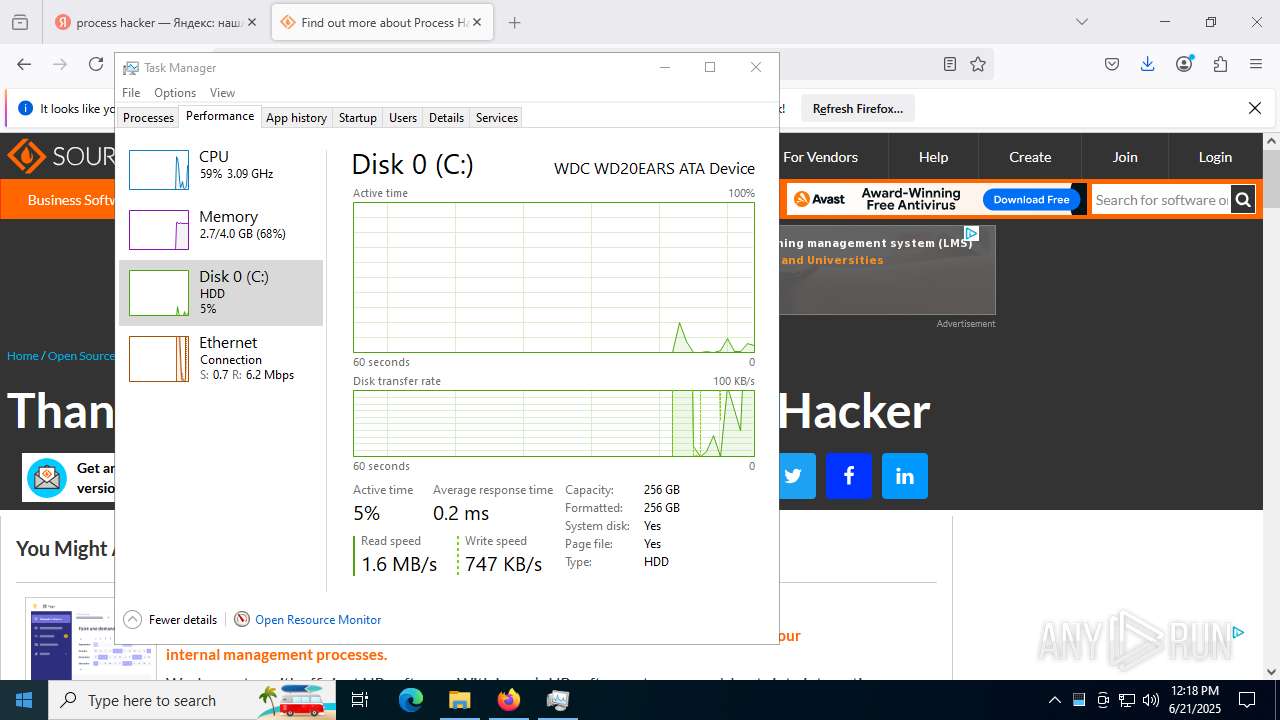This screenshot has height=720, width=1280.
Task: Share on LinkedIn icon button
Action: click(905, 476)
